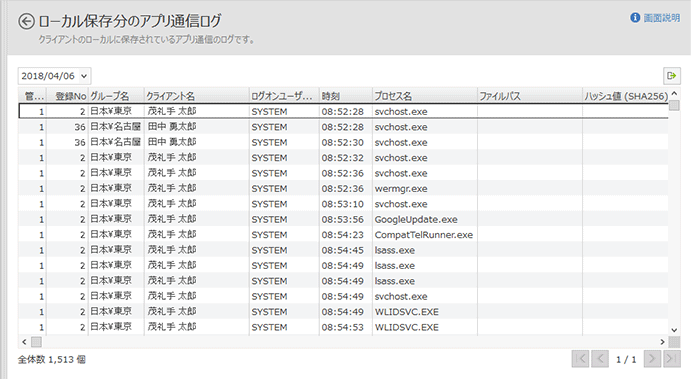Viewport: 691px width, 379px height.
Task: Select the wermgr.exe process cell
Action: (425, 189)
